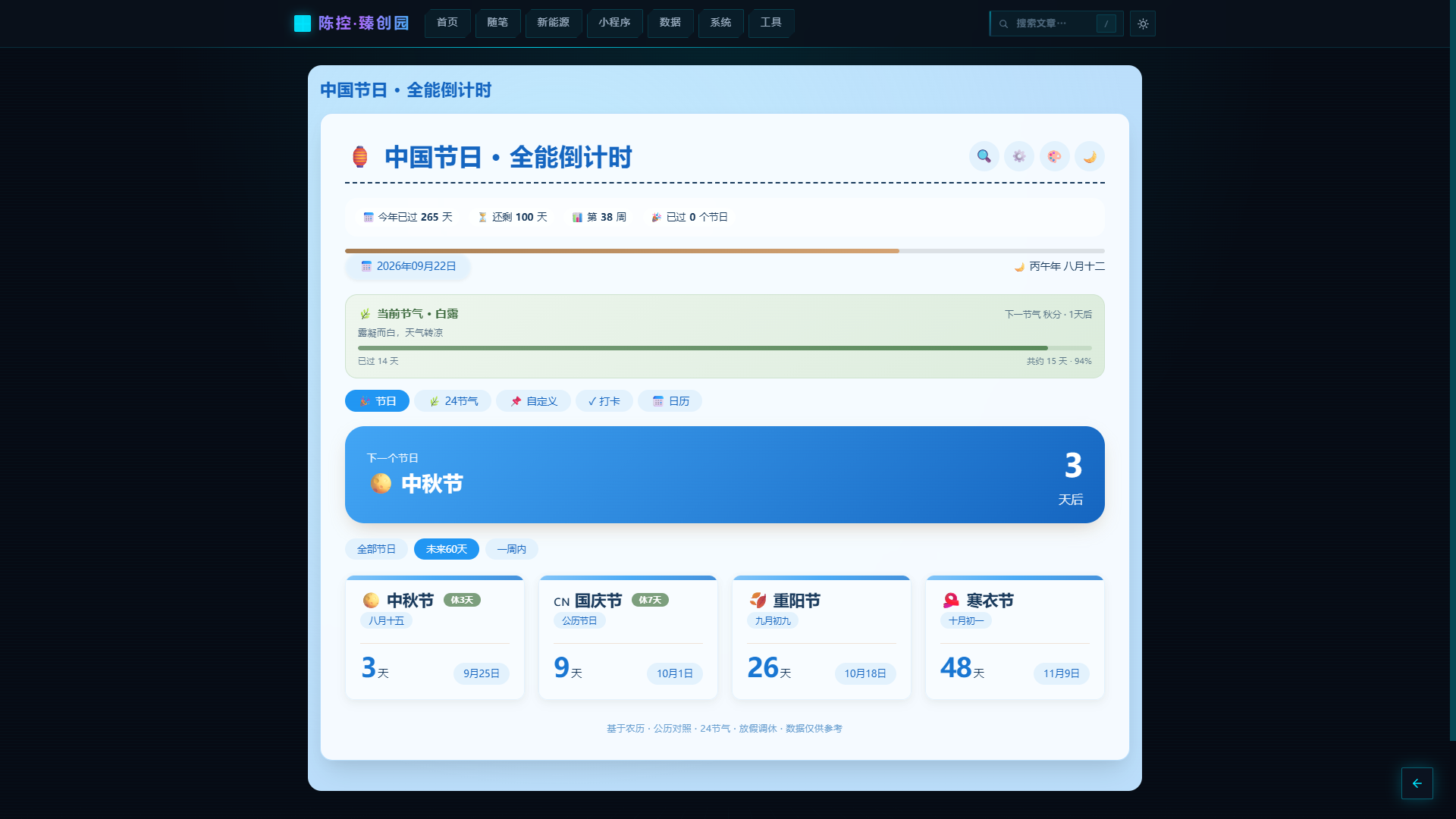Click the 10月18日 date pill
The width and height of the screenshot is (1456, 819).
865,673
